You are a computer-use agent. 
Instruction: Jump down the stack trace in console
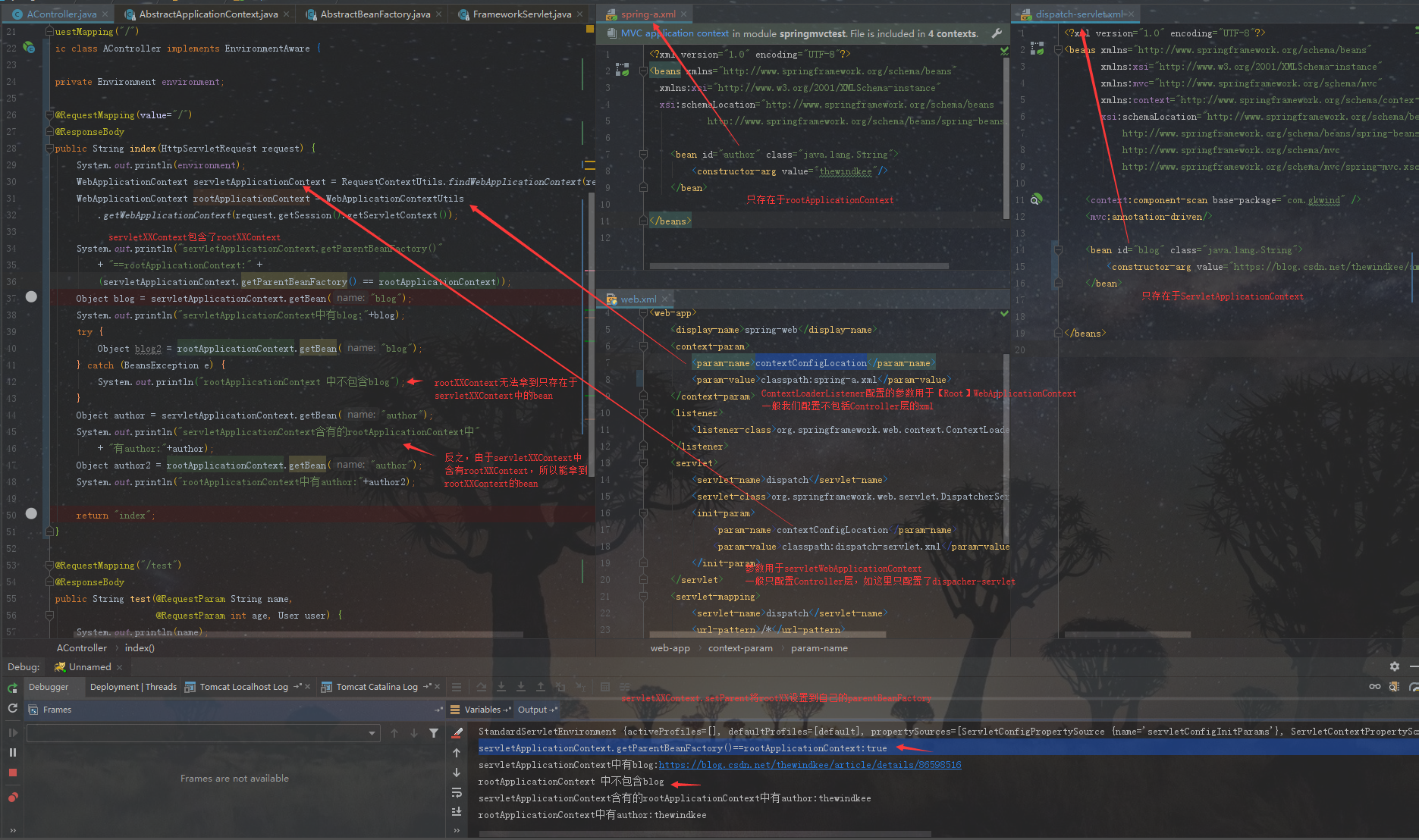[x=457, y=773]
